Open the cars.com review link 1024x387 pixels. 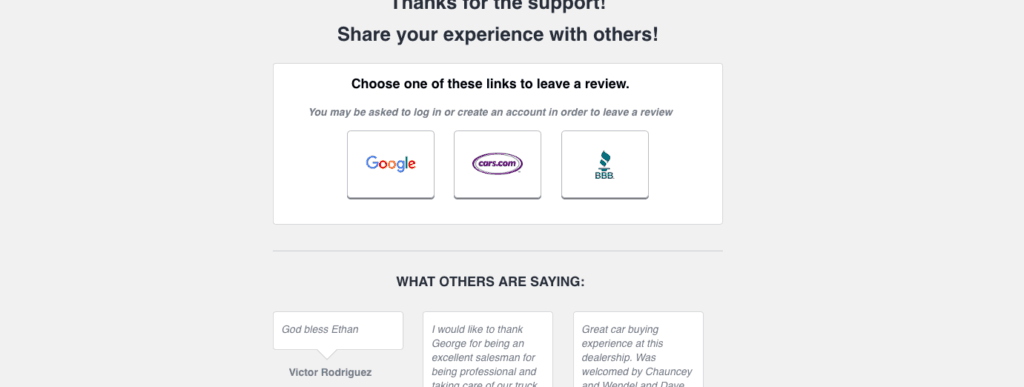(x=498, y=164)
